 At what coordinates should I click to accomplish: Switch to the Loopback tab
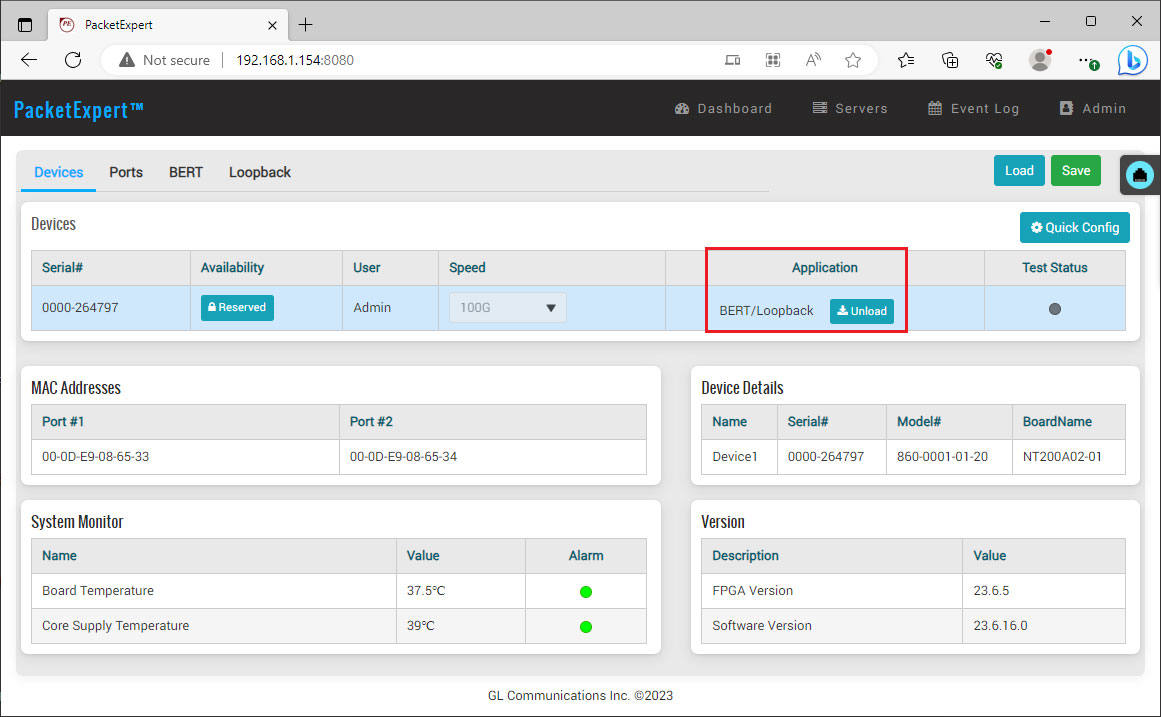point(260,172)
